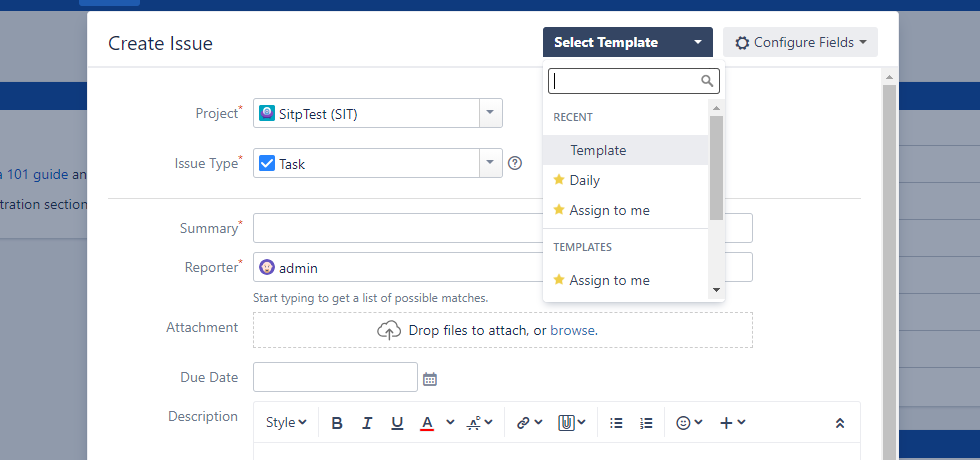Choose the highlighted Template entry under Recent

(x=598, y=150)
